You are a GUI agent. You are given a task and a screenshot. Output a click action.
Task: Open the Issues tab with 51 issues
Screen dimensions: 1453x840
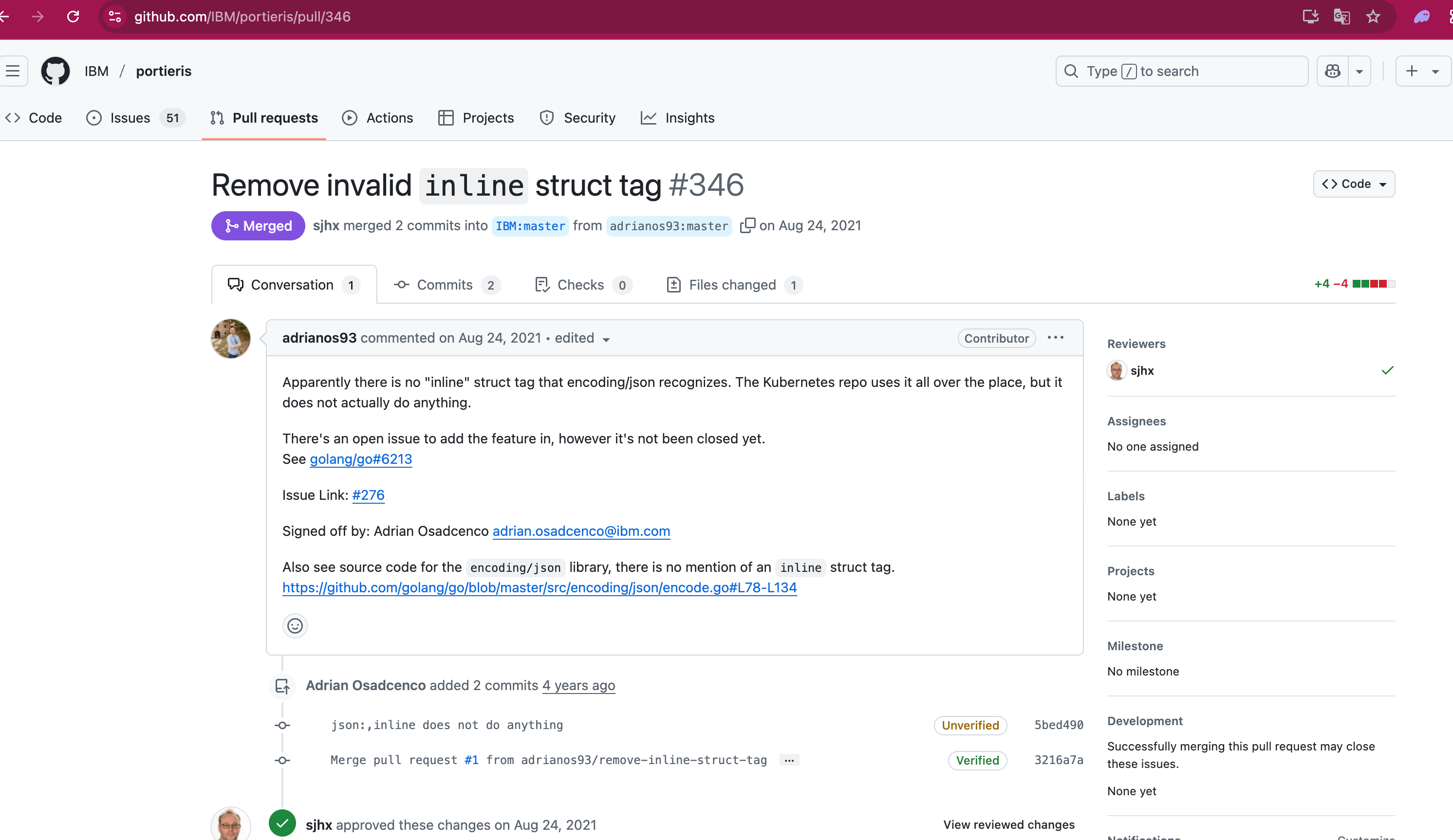[135, 118]
